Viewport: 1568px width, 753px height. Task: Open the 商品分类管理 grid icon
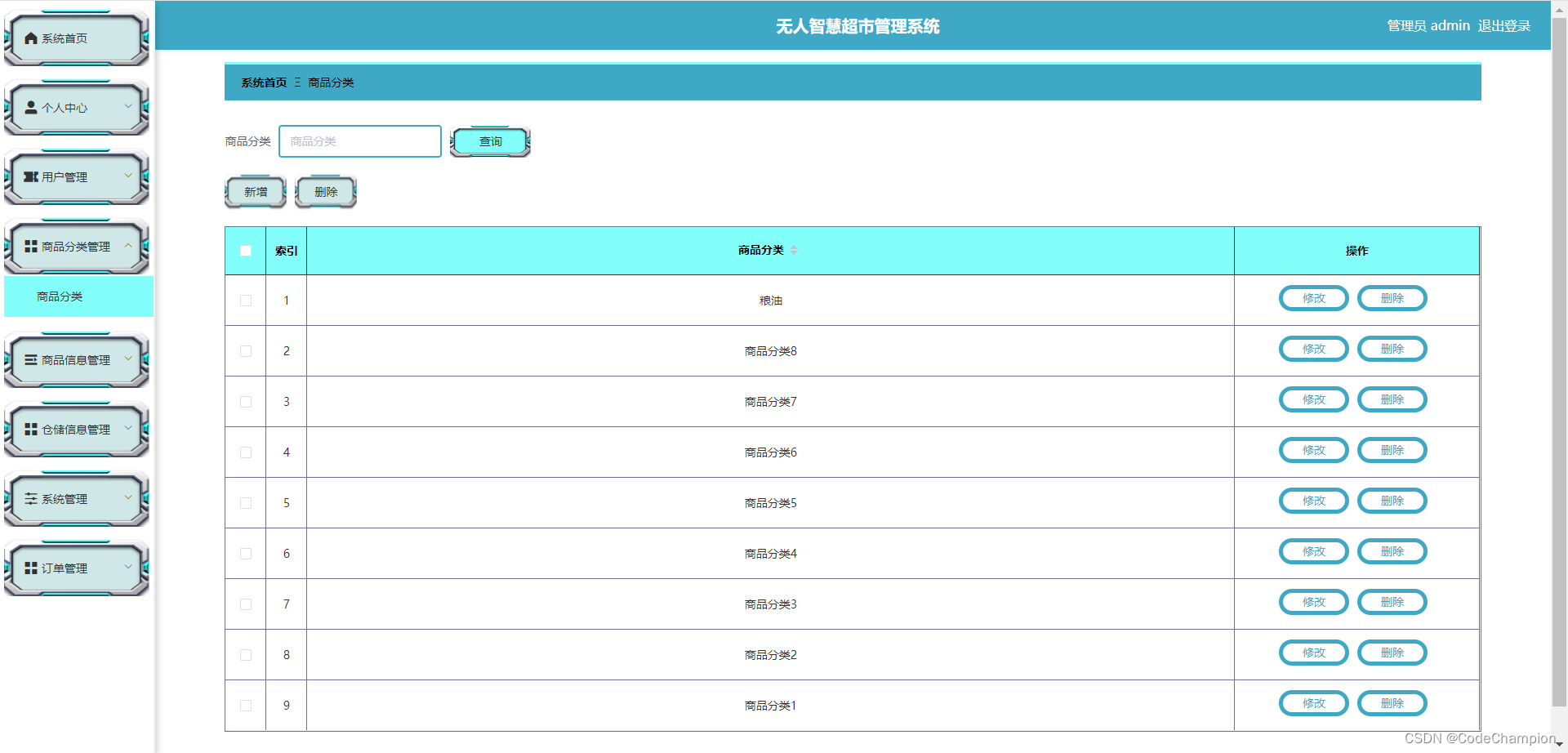point(30,246)
